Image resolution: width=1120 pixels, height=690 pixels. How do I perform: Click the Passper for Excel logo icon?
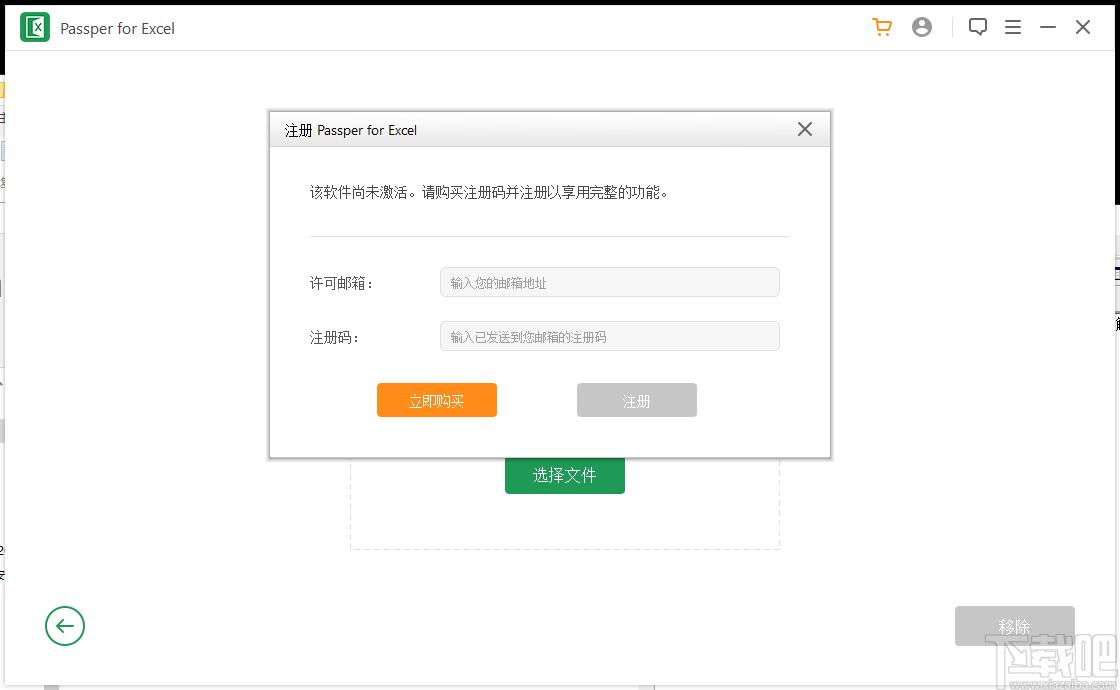(x=35, y=28)
